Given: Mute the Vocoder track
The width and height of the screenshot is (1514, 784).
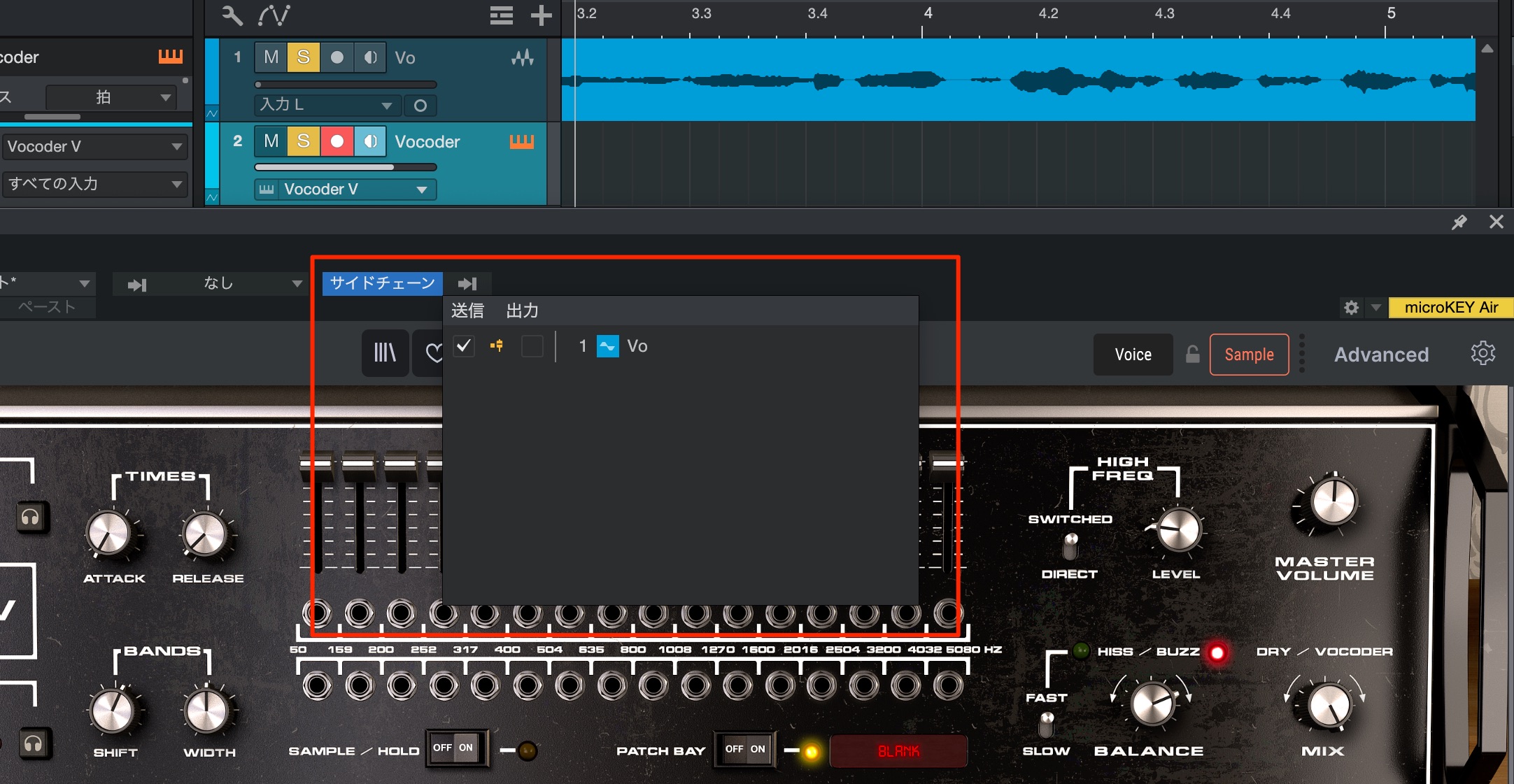Looking at the screenshot, I should tap(271, 141).
